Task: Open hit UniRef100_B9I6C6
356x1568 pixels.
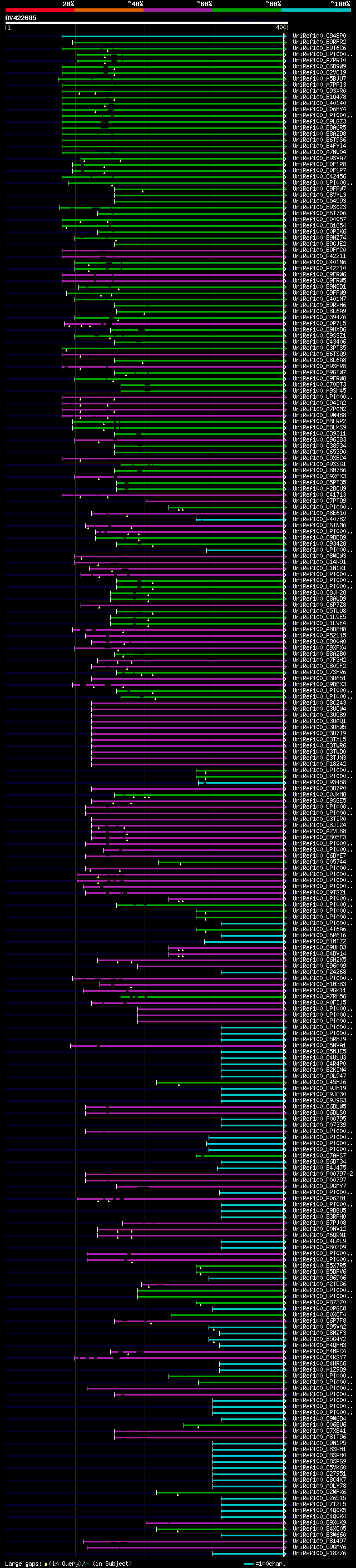Action: coord(319,48)
